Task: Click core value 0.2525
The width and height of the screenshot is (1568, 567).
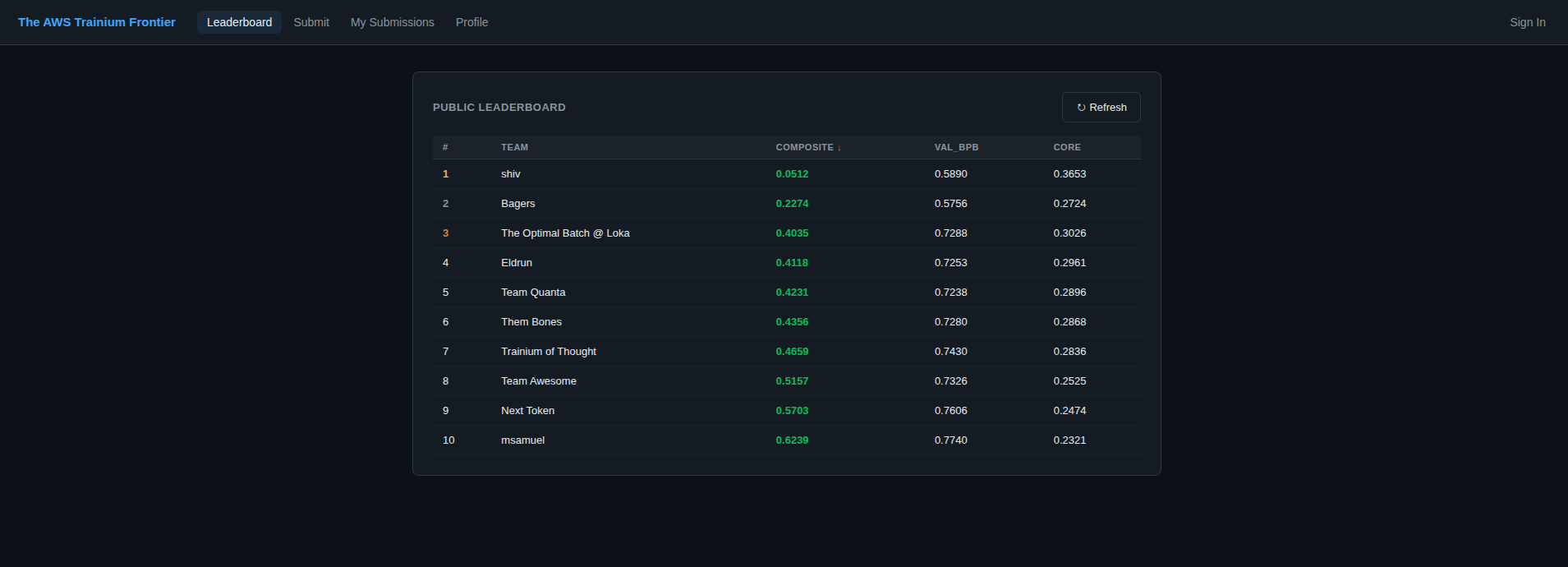Action: tap(1070, 381)
